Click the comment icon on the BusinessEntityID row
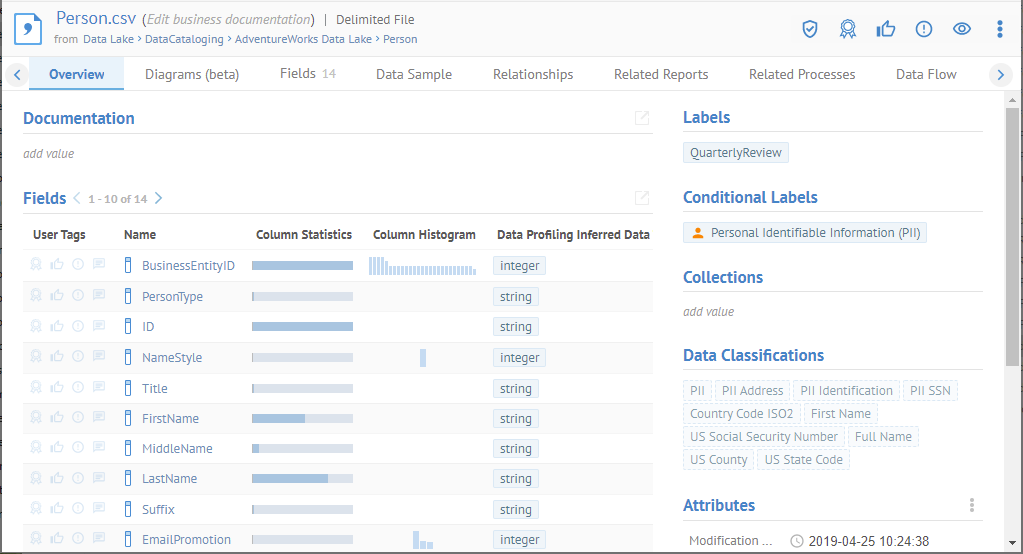 click(x=99, y=265)
